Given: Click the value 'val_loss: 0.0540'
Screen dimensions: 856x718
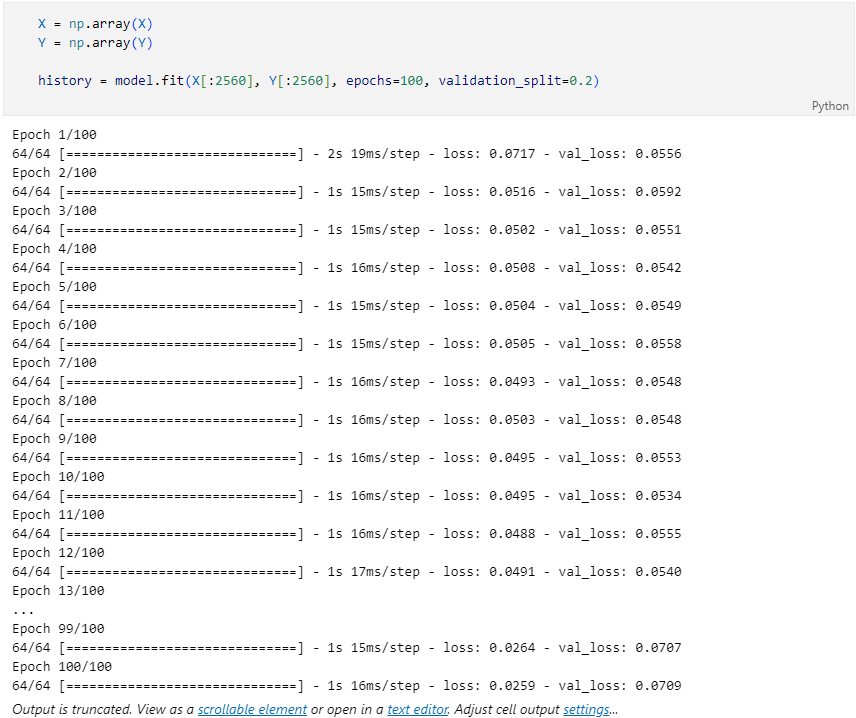Looking at the screenshot, I should coord(620,572).
